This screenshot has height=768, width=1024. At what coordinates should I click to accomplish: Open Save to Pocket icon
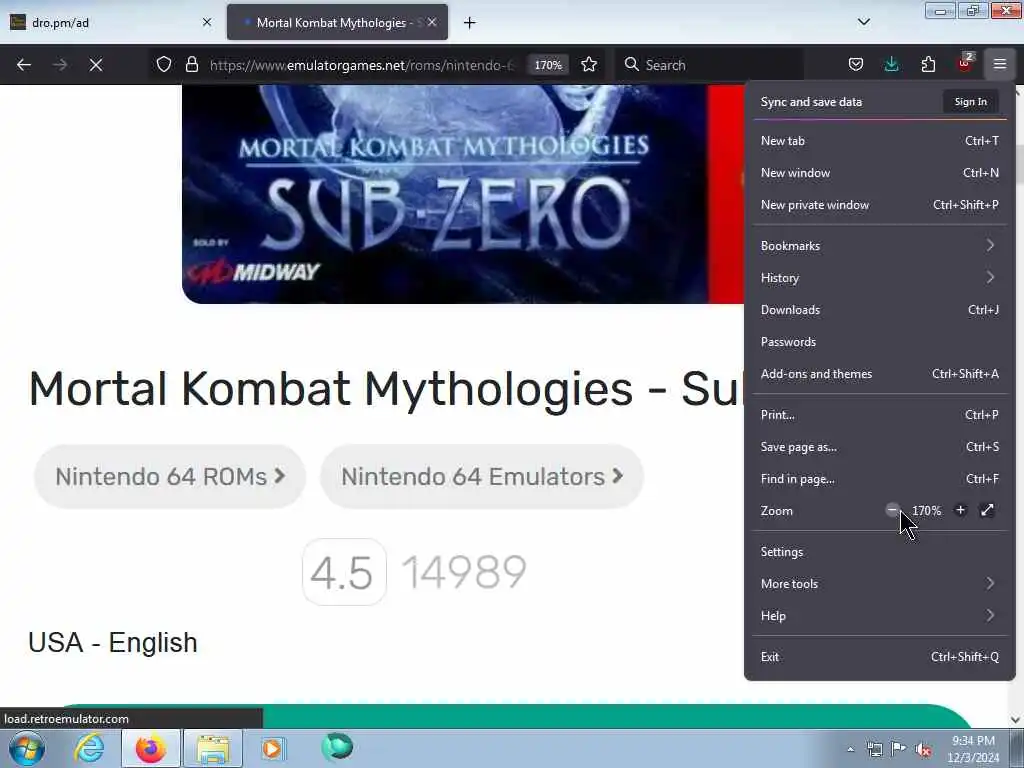click(856, 65)
